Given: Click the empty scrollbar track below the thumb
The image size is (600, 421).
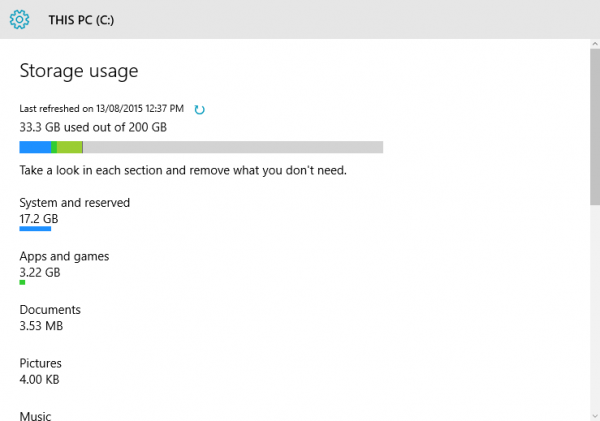Looking at the screenshot, I should tap(595, 308).
